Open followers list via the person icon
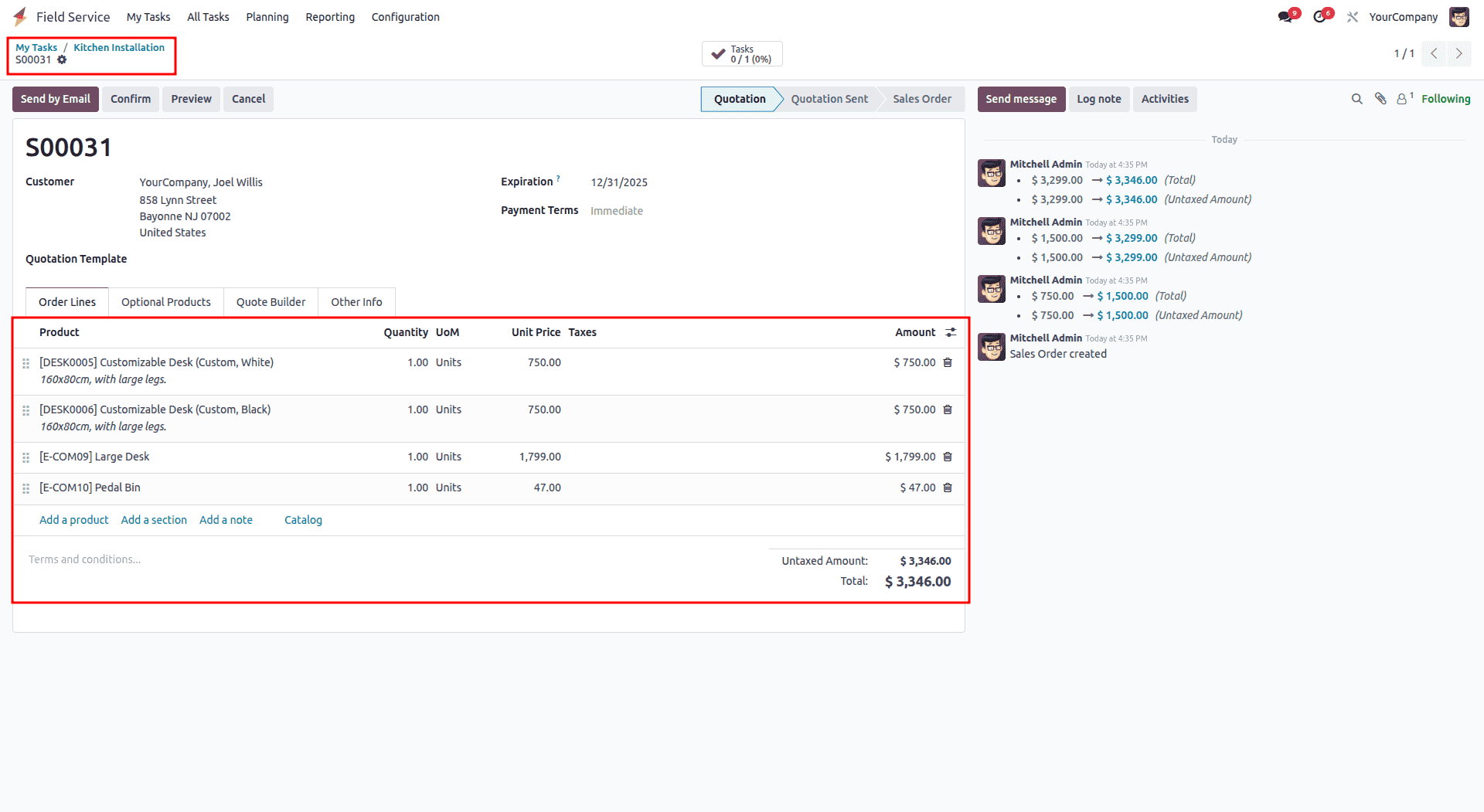 click(1403, 99)
